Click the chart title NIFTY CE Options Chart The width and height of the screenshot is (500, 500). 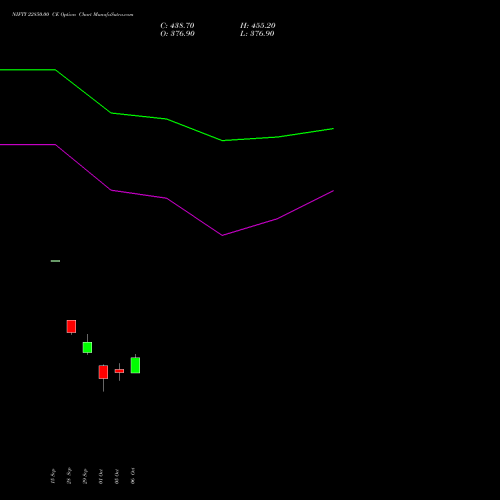tap(73, 14)
